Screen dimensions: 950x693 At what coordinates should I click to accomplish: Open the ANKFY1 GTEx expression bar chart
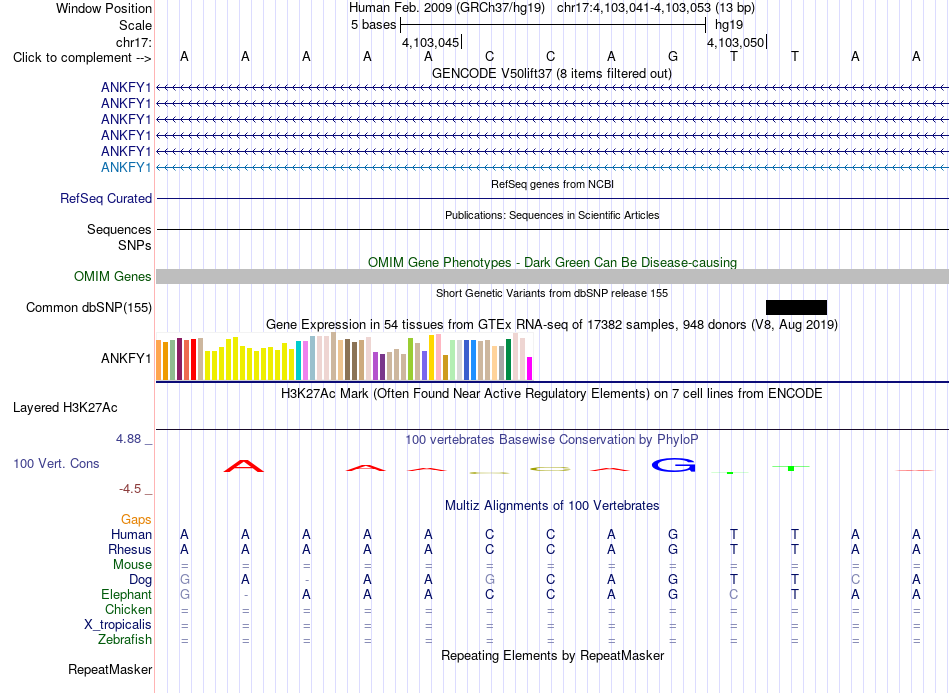[x=344, y=357]
